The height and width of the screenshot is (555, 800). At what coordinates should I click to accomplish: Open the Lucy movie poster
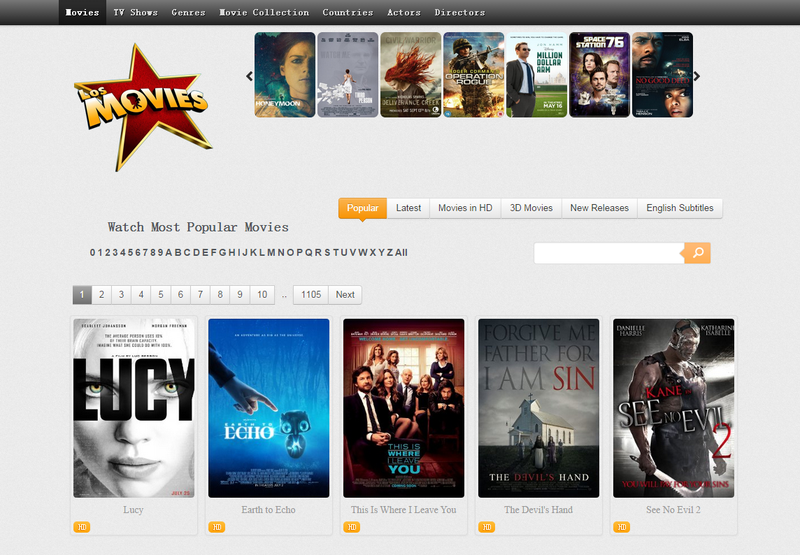click(x=134, y=408)
